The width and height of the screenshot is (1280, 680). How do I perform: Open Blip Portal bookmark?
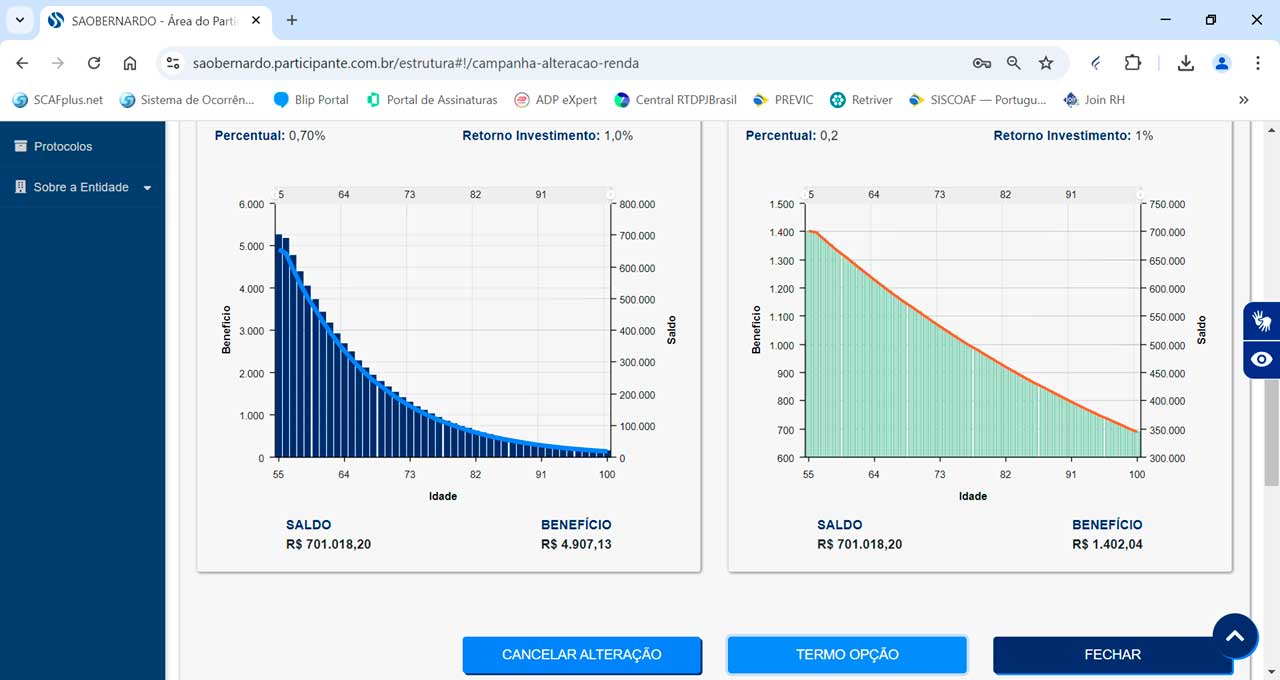(311, 100)
